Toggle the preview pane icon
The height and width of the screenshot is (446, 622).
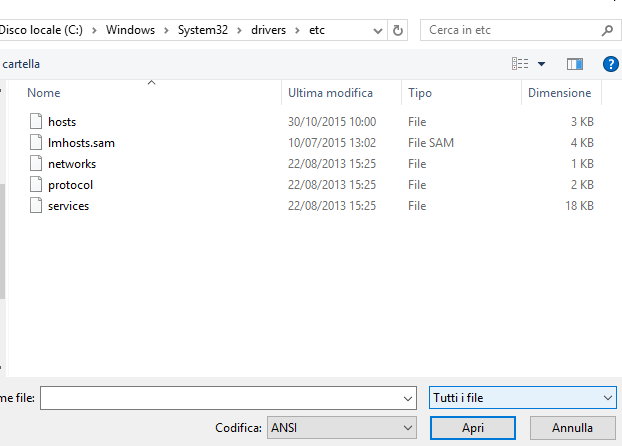575,64
